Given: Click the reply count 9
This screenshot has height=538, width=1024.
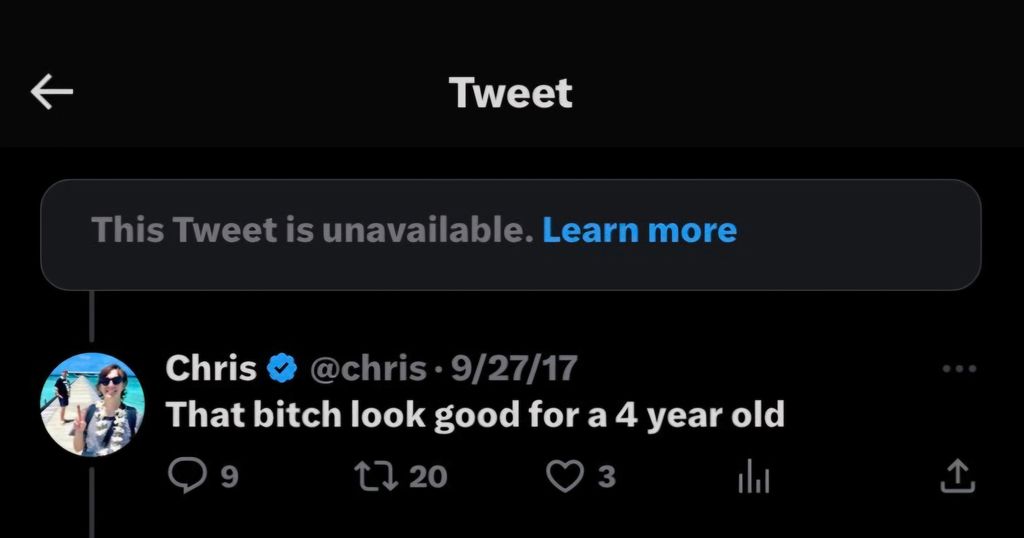Looking at the screenshot, I should (229, 478).
